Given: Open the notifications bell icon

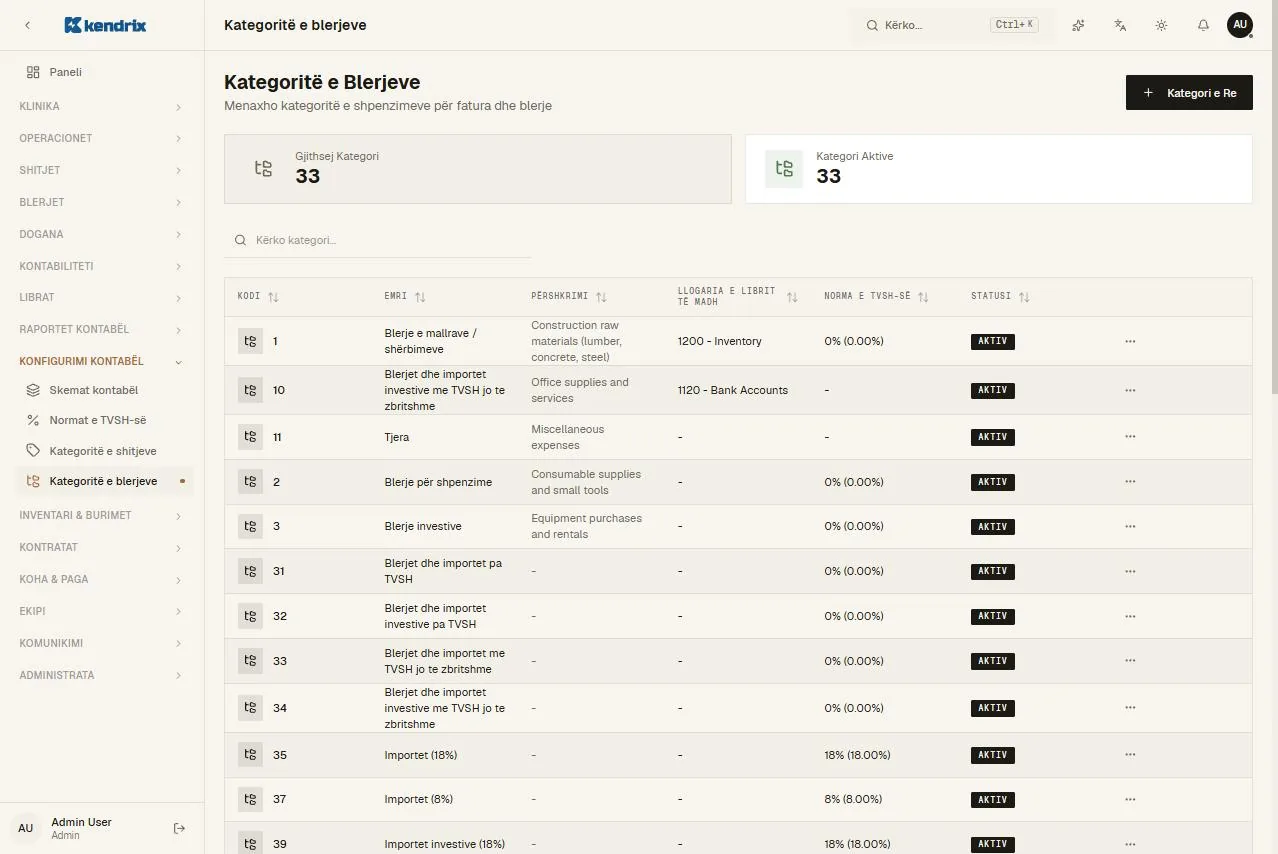Looking at the screenshot, I should point(1203,25).
